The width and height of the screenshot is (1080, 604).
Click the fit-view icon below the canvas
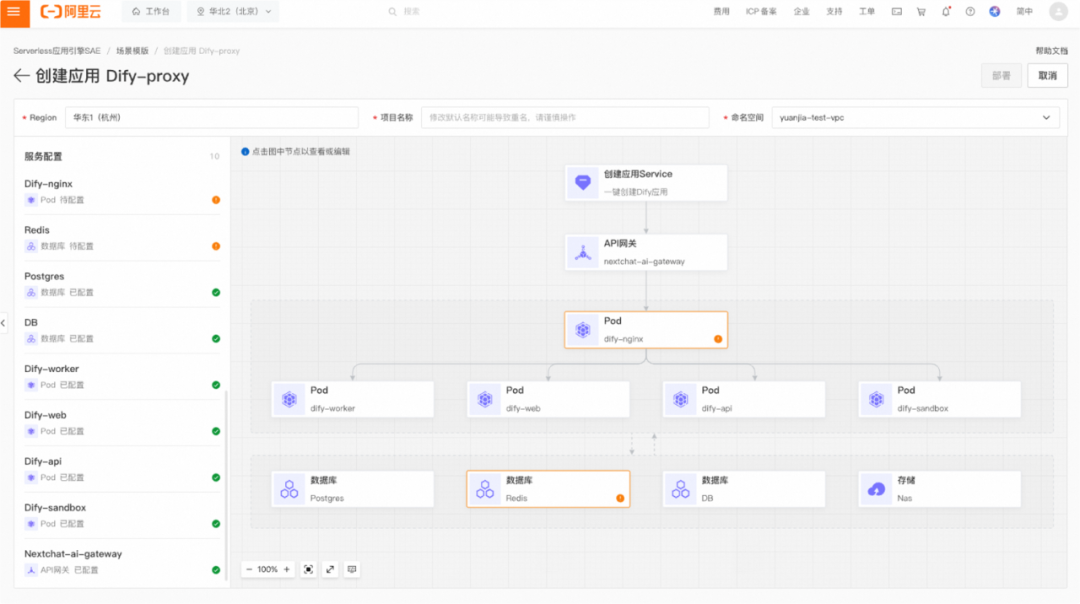(x=307, y=569)
